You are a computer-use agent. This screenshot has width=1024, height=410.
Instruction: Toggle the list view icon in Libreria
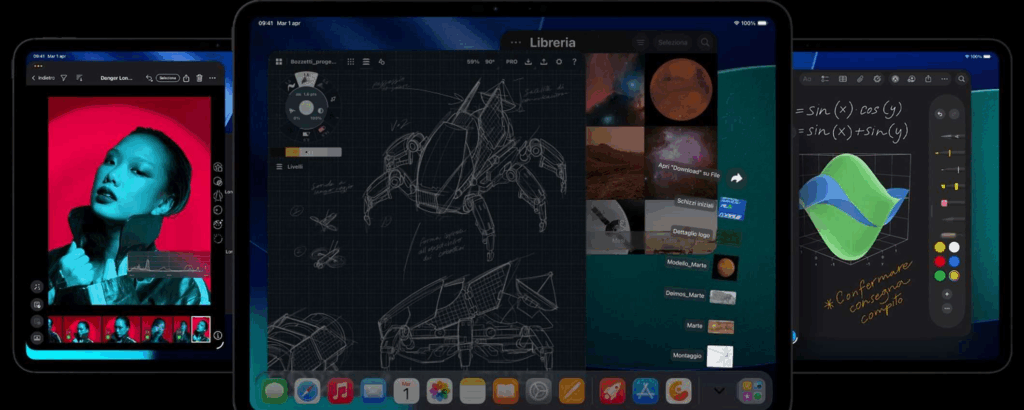click(x=640, y=43)
